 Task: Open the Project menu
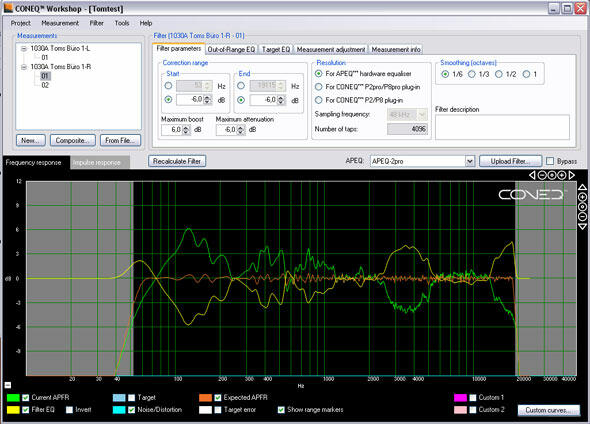(x=20, y=23)
